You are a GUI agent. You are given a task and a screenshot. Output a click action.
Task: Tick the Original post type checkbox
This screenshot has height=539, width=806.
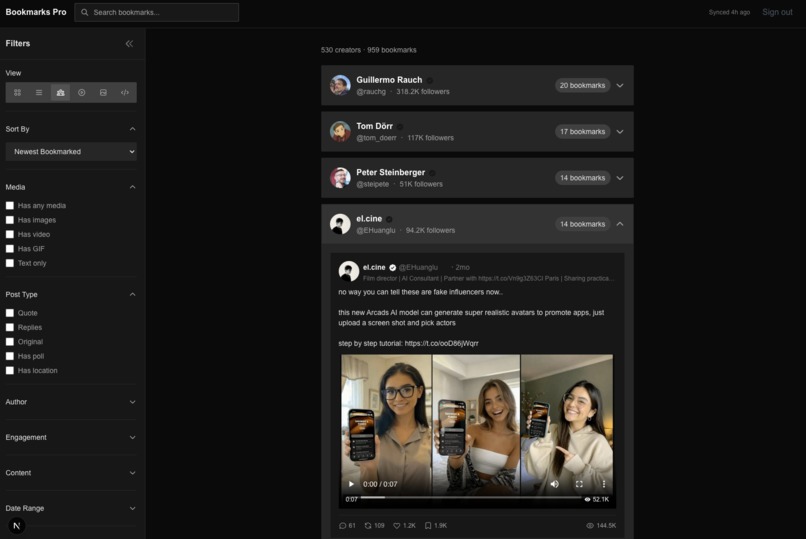pos(10,342)
